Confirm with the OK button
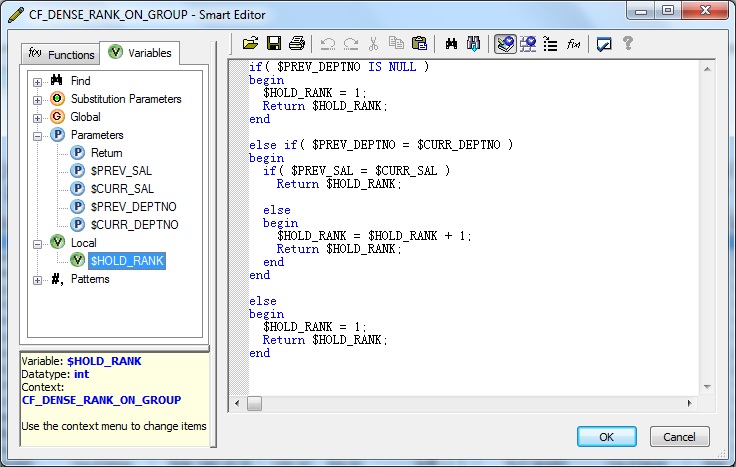The width and height of the screenshot is (736, 467). click(x=606, y=437)
